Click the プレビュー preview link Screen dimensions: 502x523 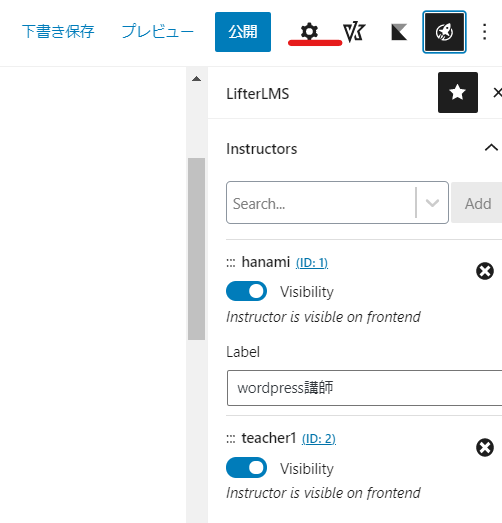tap(157, 32)
